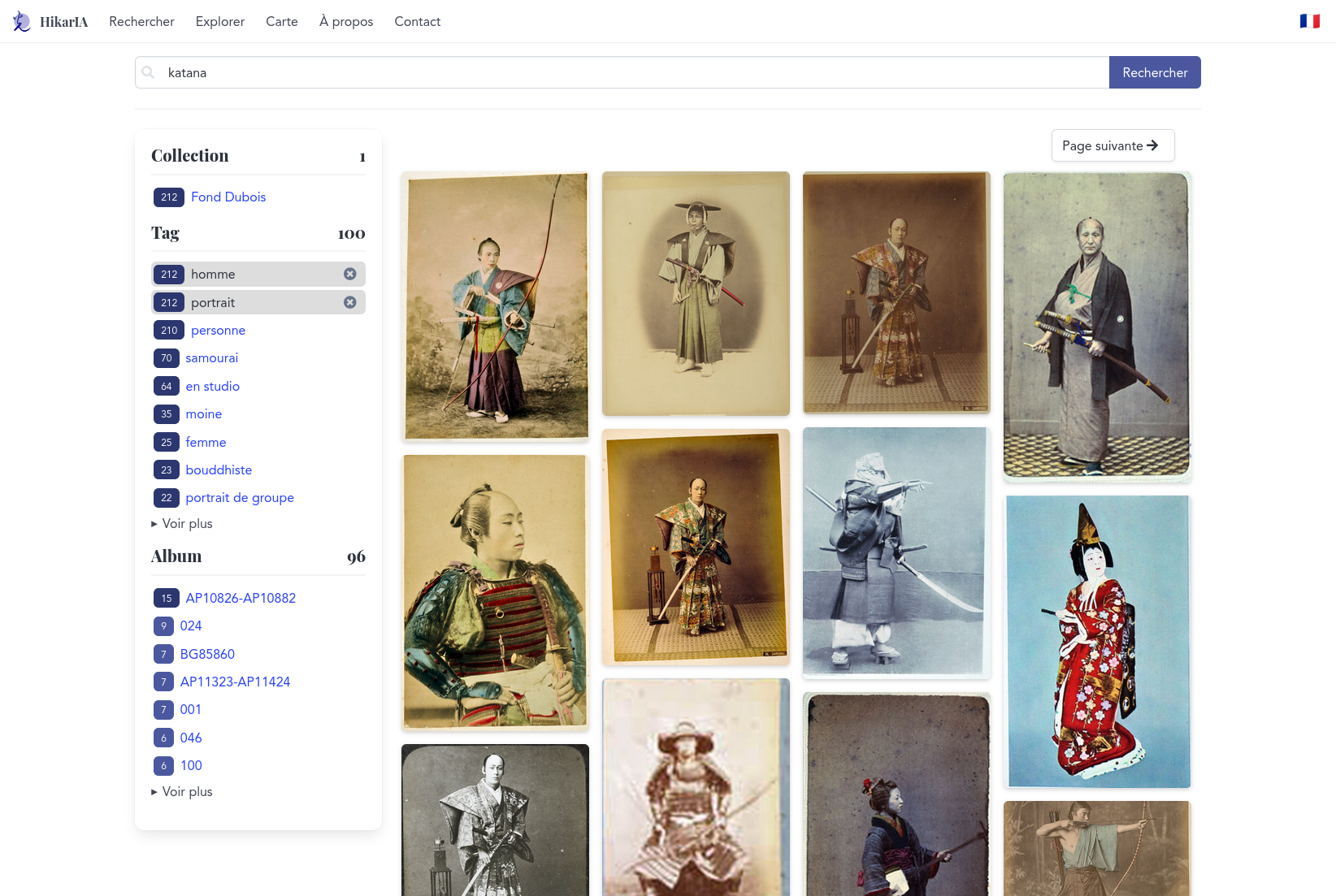Switch language via French flag icon
The image size is (1336, 896).
point(1309,21)
